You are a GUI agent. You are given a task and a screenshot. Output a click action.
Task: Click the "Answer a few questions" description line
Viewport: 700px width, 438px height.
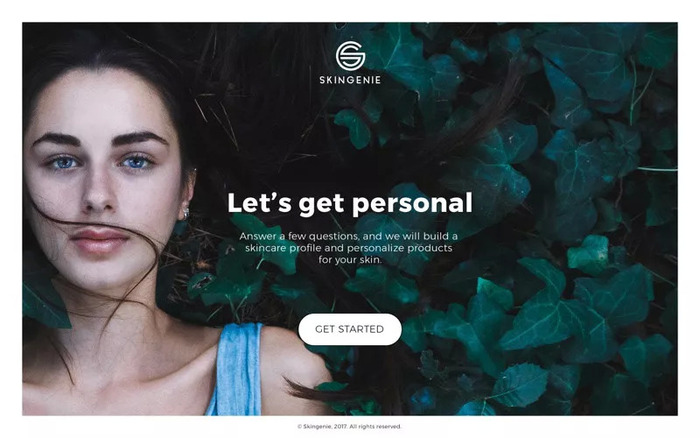(x=348, y=236)
